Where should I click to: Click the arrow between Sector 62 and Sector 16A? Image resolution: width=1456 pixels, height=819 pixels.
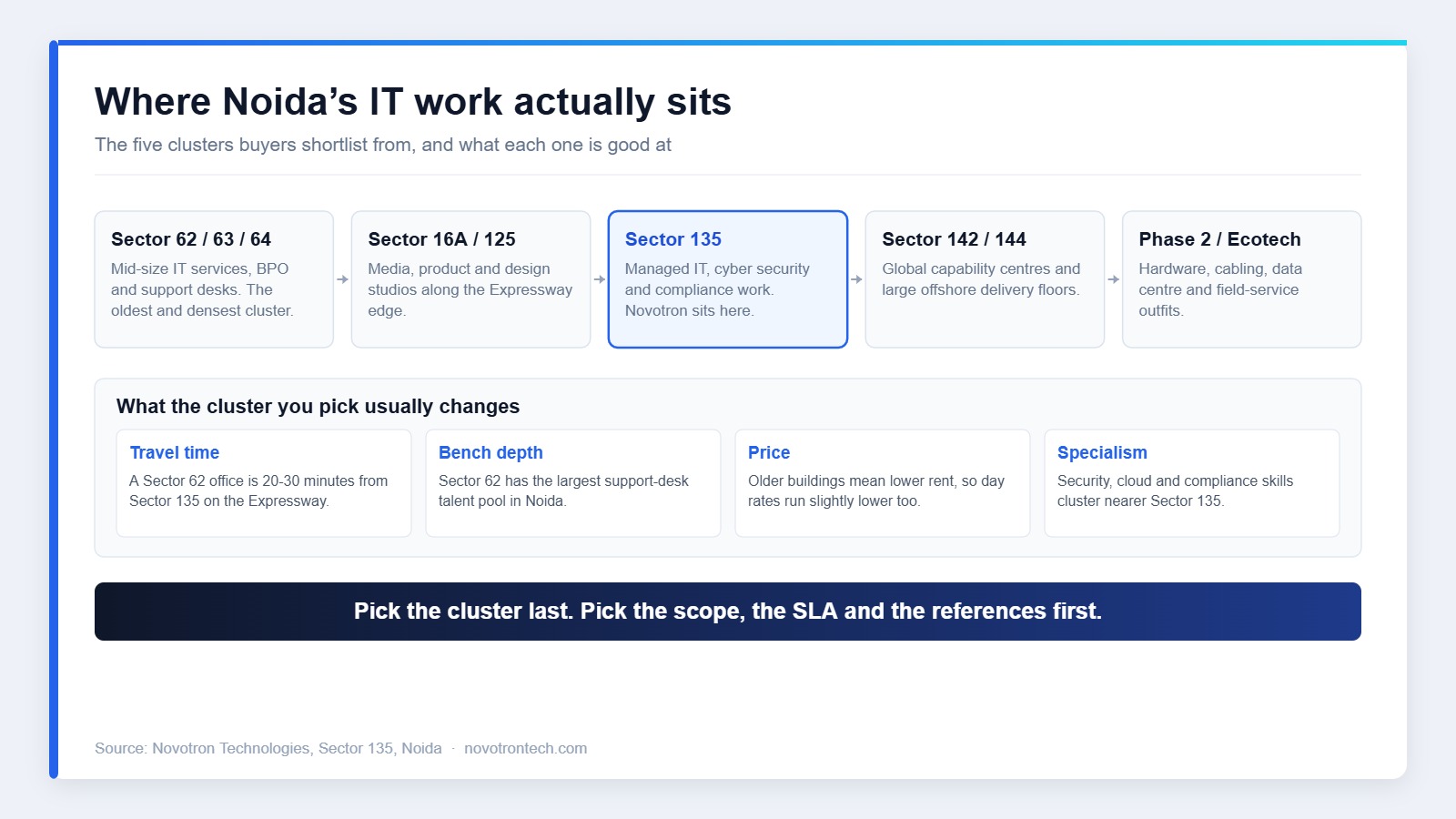[342, 279]
